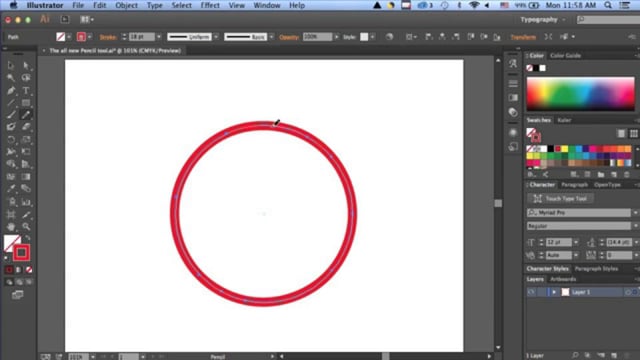Switch to the OpenType tab

(x=607, y=185)
